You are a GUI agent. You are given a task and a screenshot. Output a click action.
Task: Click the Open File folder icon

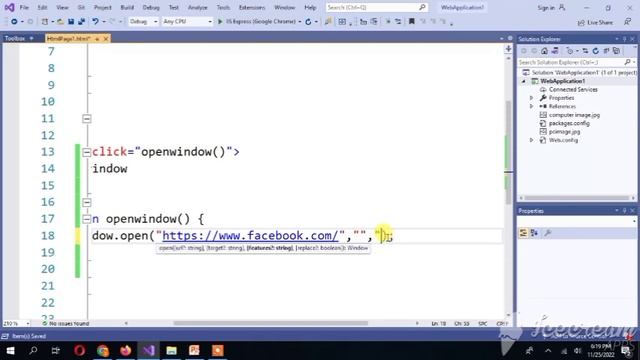(x=60, y=22)
